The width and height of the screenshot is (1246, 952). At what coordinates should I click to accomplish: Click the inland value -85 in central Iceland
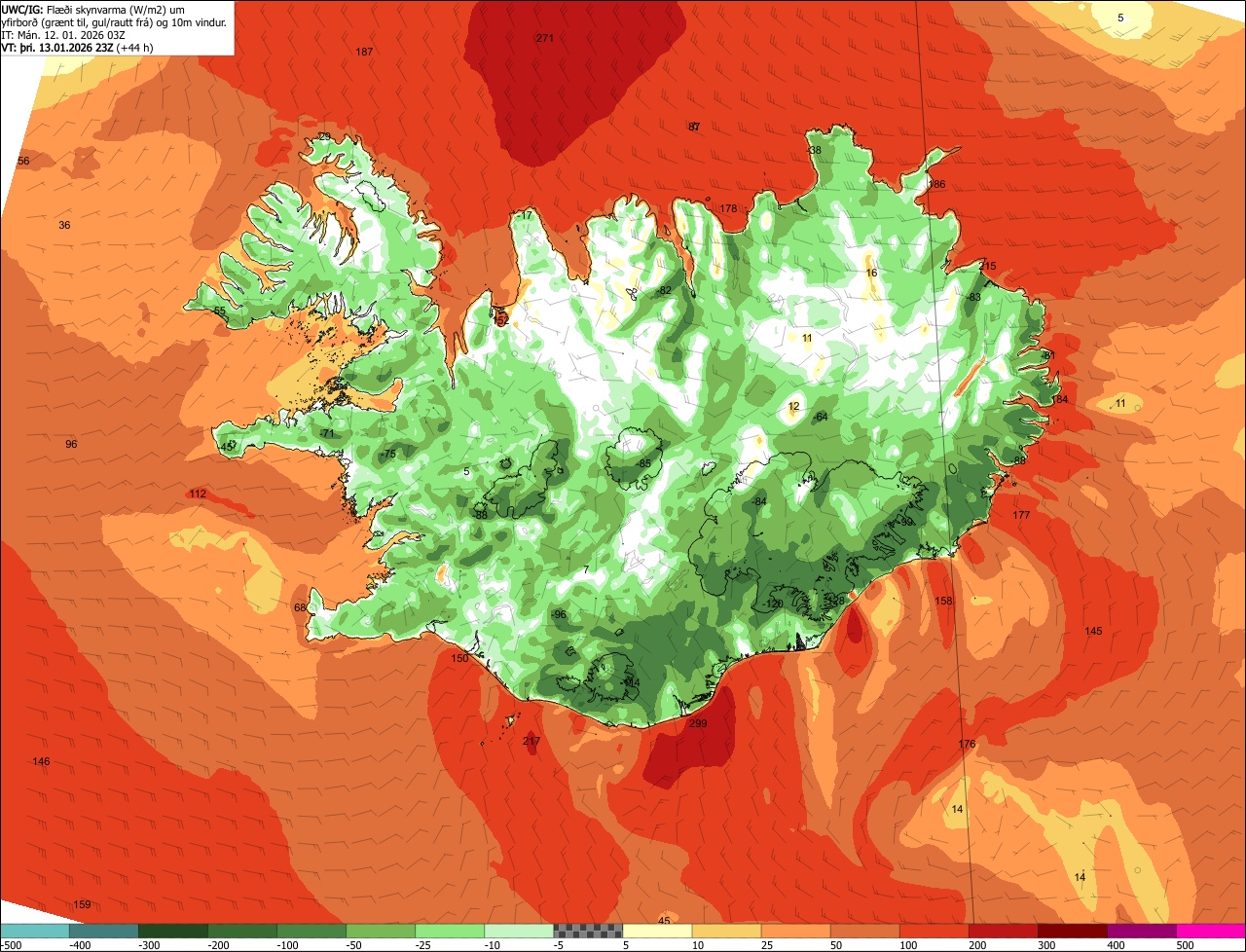click(x=643, y=463)
